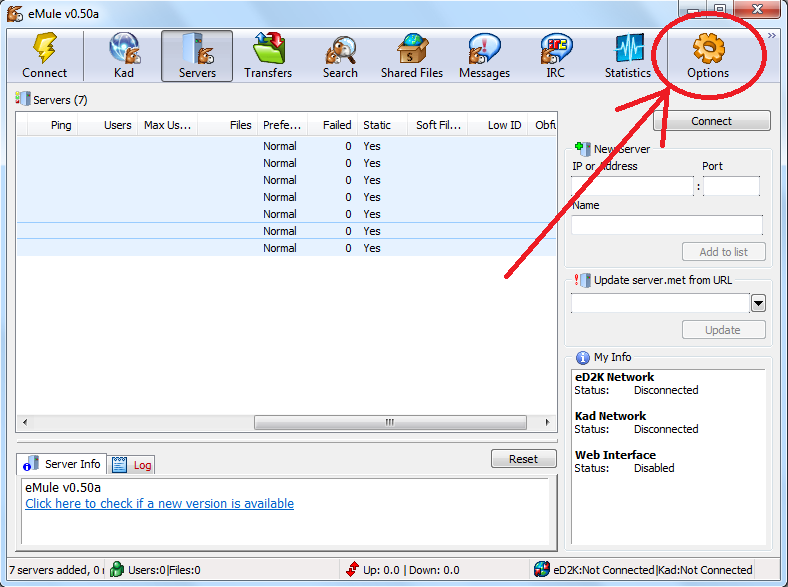This screenshot has height=587, width=788.
Task: Sort servers by Failed column
Action: [333, 125]
